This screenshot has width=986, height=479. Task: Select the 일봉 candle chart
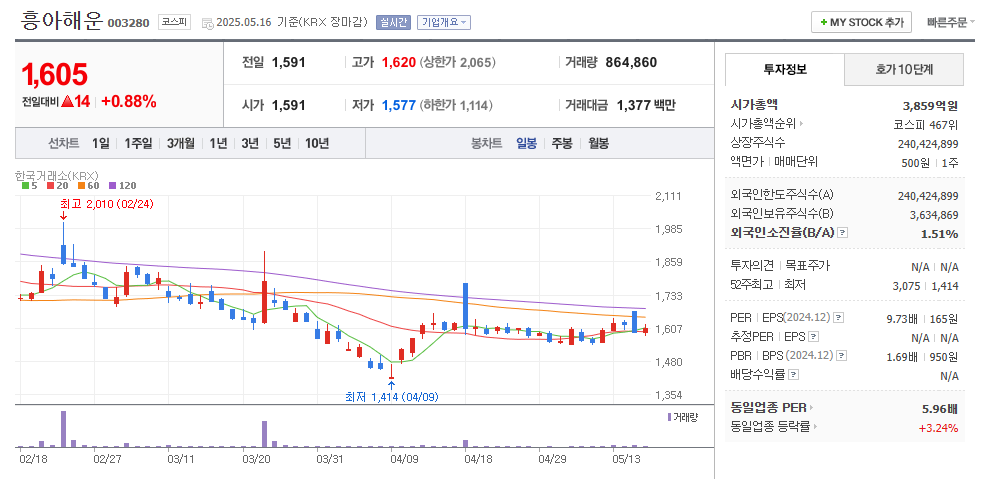point(526,143)
